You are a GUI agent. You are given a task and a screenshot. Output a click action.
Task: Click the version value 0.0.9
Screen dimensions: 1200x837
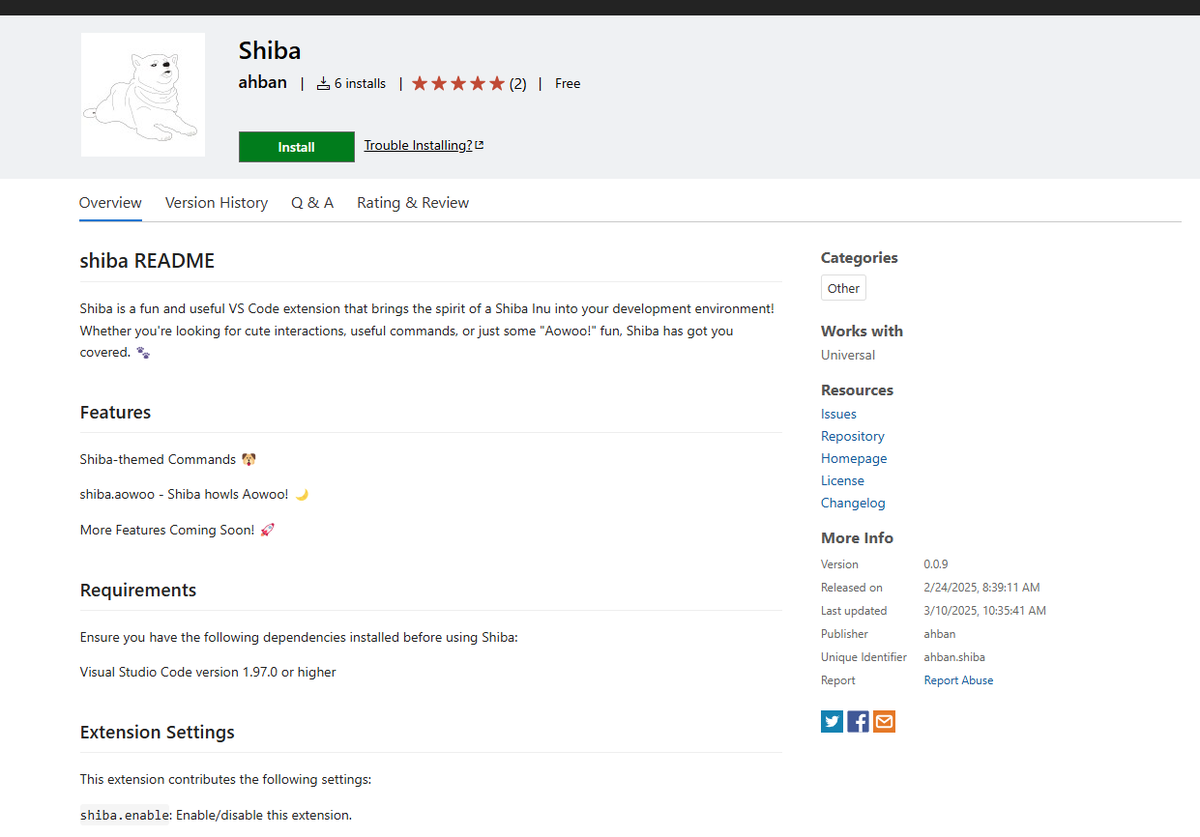936,564
